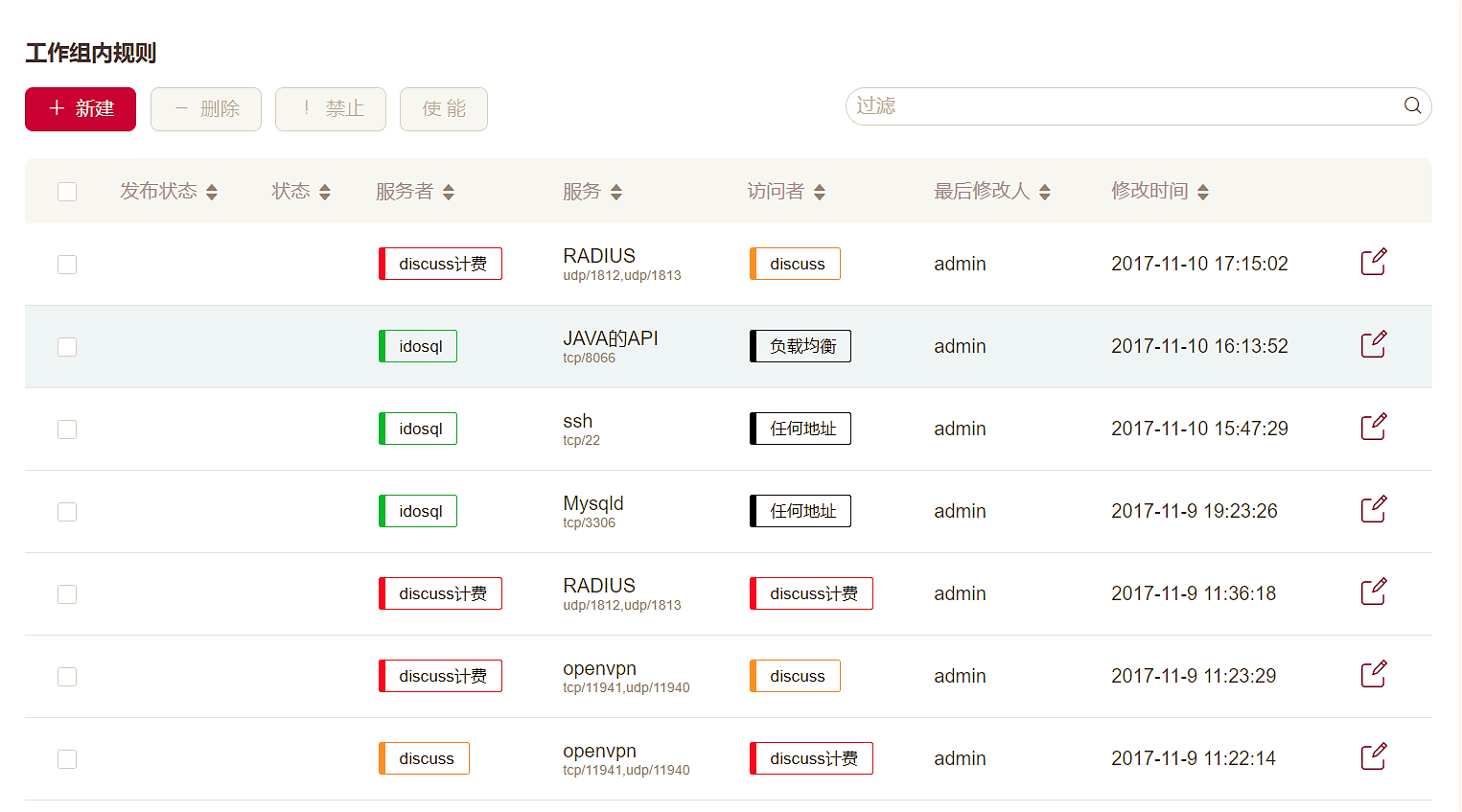Sort by 修改时间 column
Image resolution: width=1462 pixels, height=812 pixels.
[x=1202, y=192]
